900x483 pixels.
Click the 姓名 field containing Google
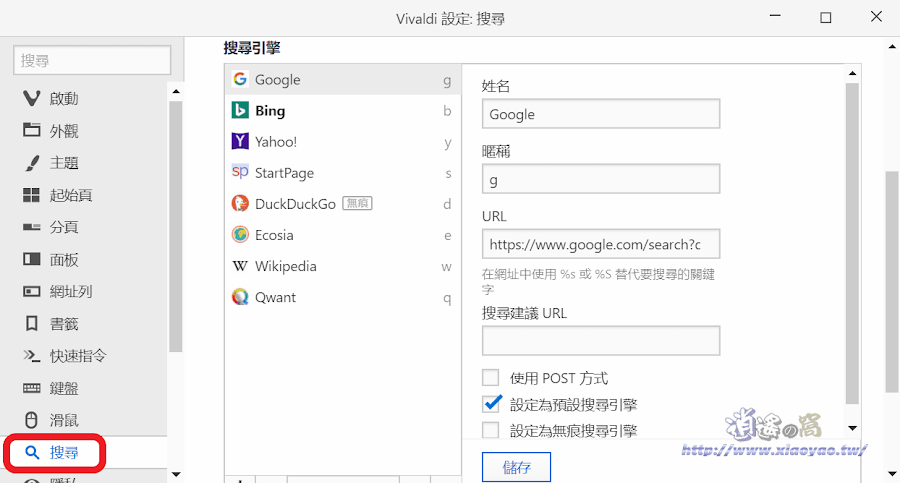601,114
